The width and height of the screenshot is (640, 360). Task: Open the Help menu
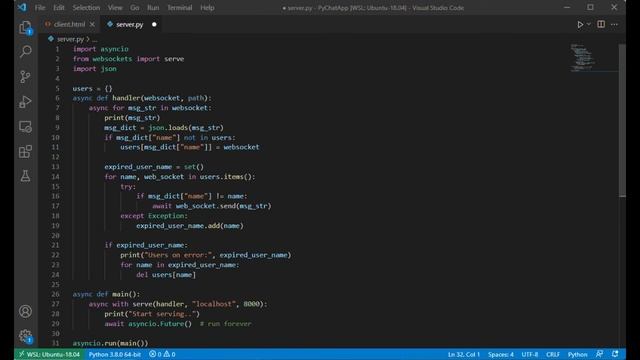pyautogui.click(x=207, y=8)
